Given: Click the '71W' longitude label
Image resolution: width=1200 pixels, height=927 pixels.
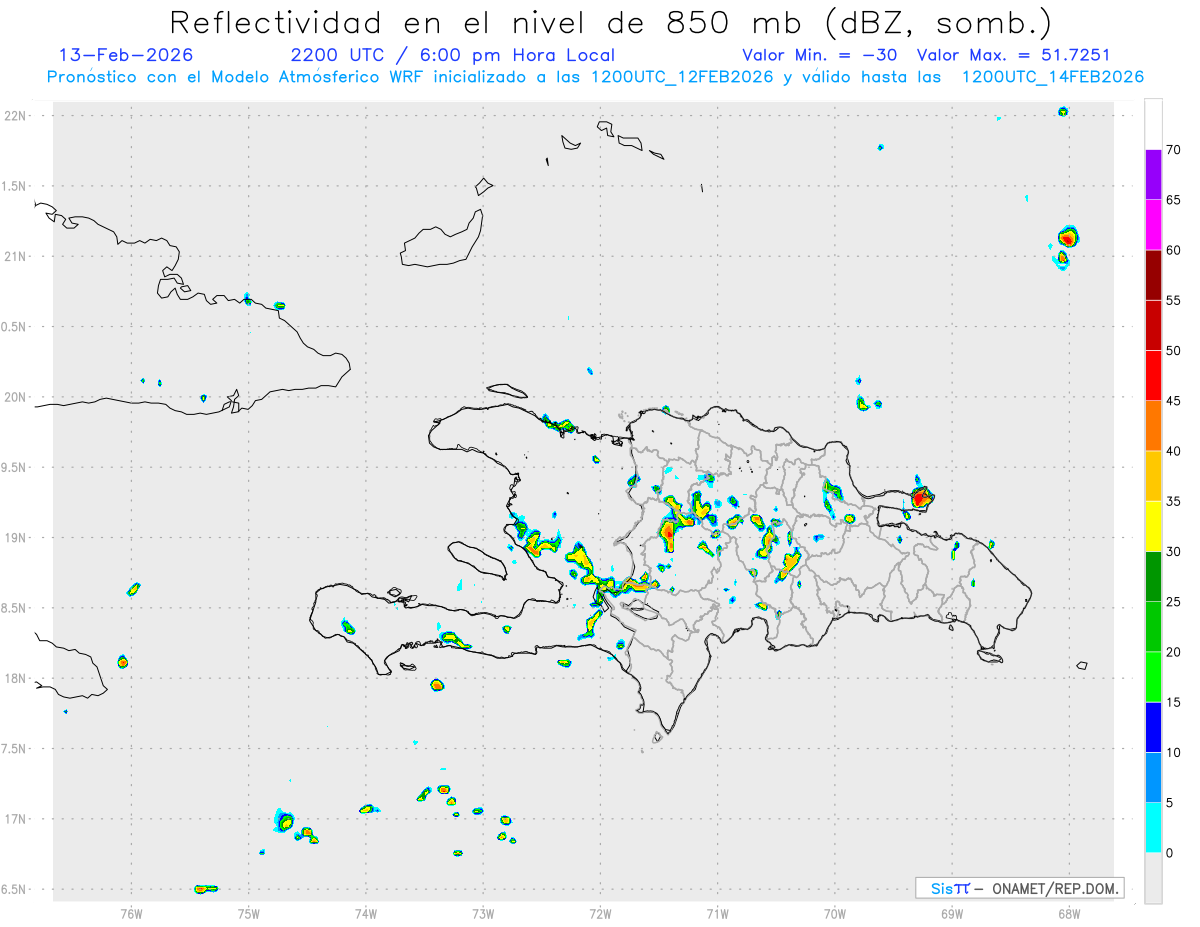Looking at the screenshot, I should [x=717, y=913].
